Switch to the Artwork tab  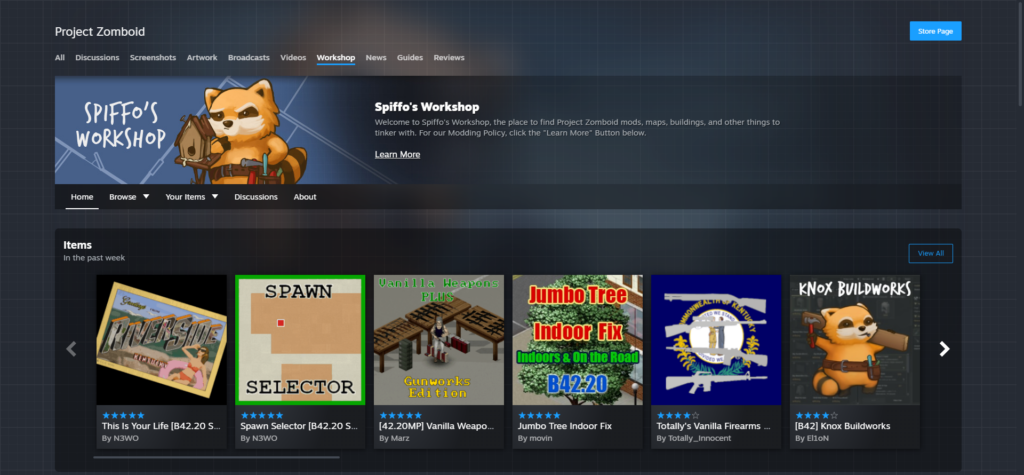click(x=202, y=57)
